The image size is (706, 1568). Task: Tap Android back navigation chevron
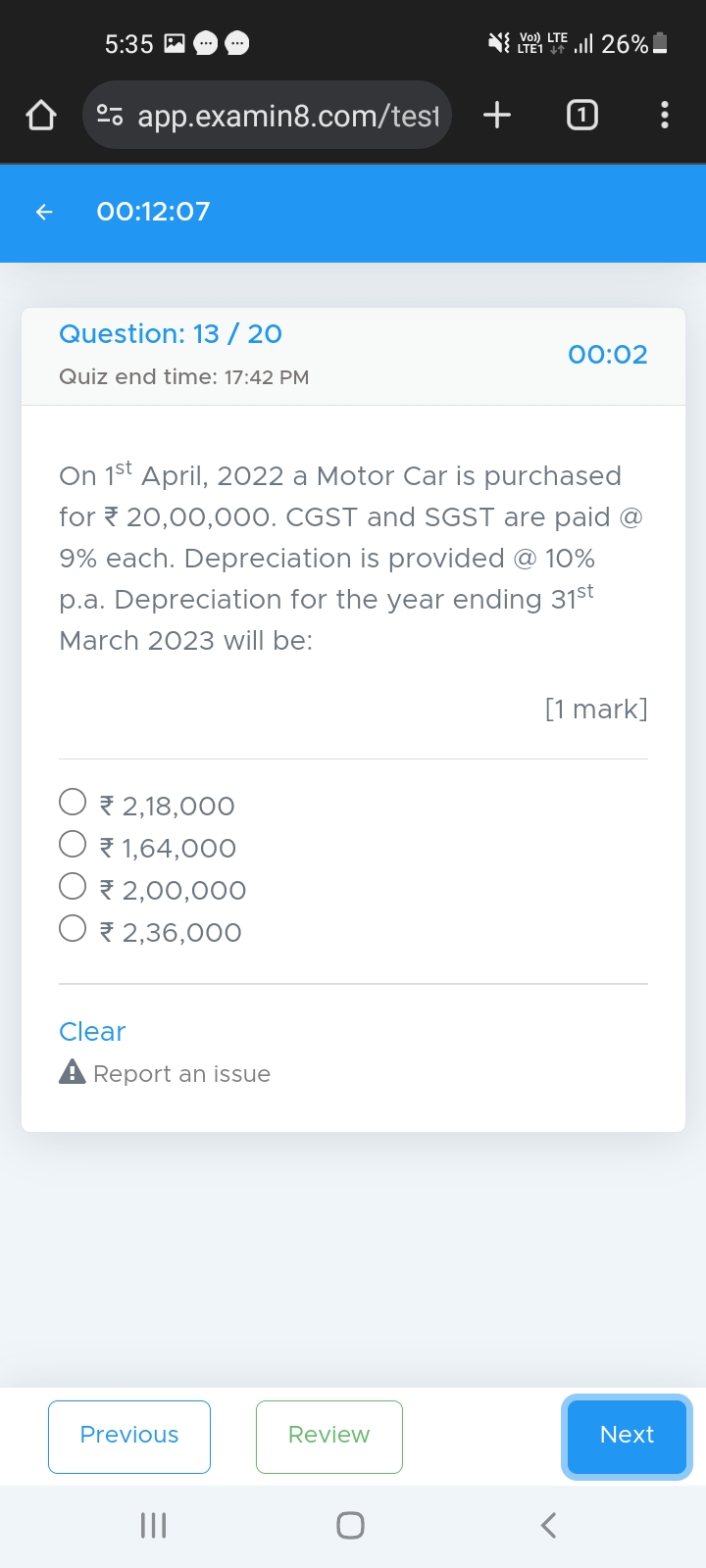(x=548, y=1525)
